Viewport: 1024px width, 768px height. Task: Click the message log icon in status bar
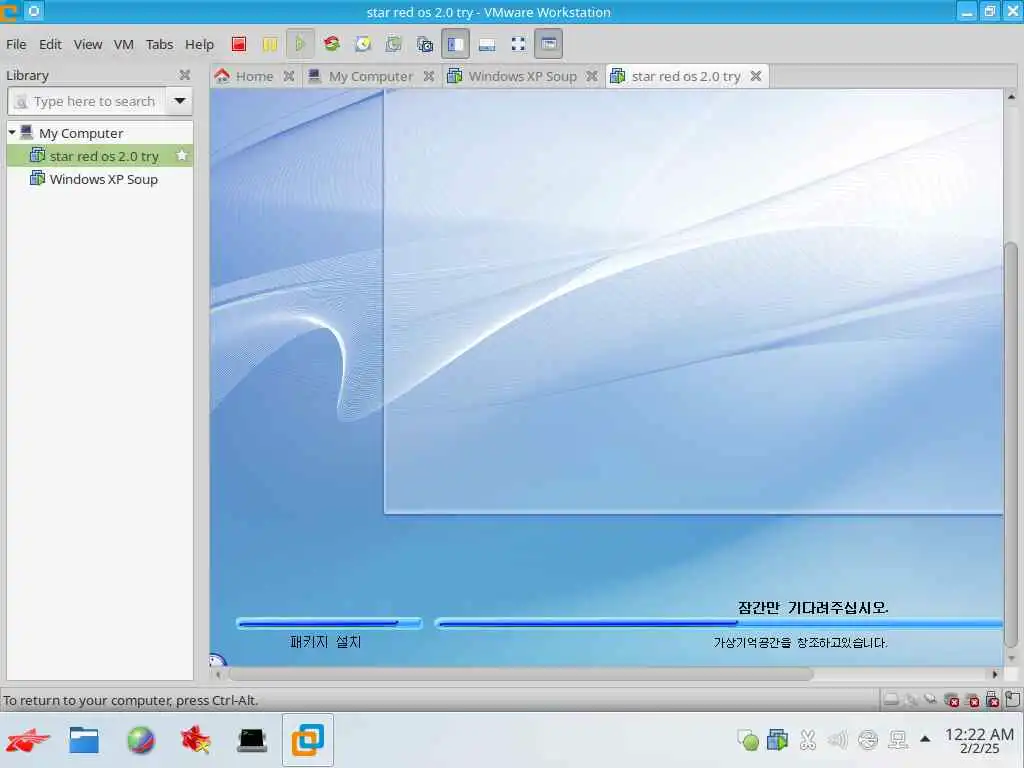click(x=1013, y=700)
